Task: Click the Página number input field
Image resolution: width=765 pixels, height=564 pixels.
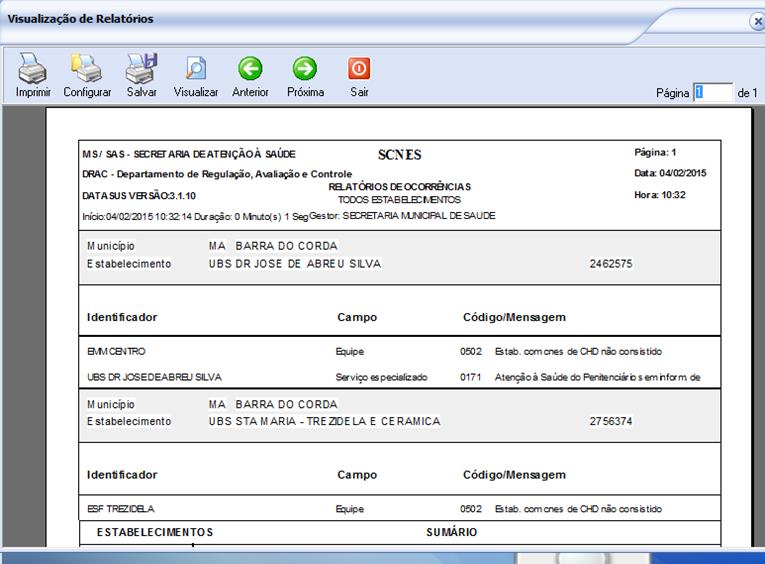Action: [x=713, y=92]
